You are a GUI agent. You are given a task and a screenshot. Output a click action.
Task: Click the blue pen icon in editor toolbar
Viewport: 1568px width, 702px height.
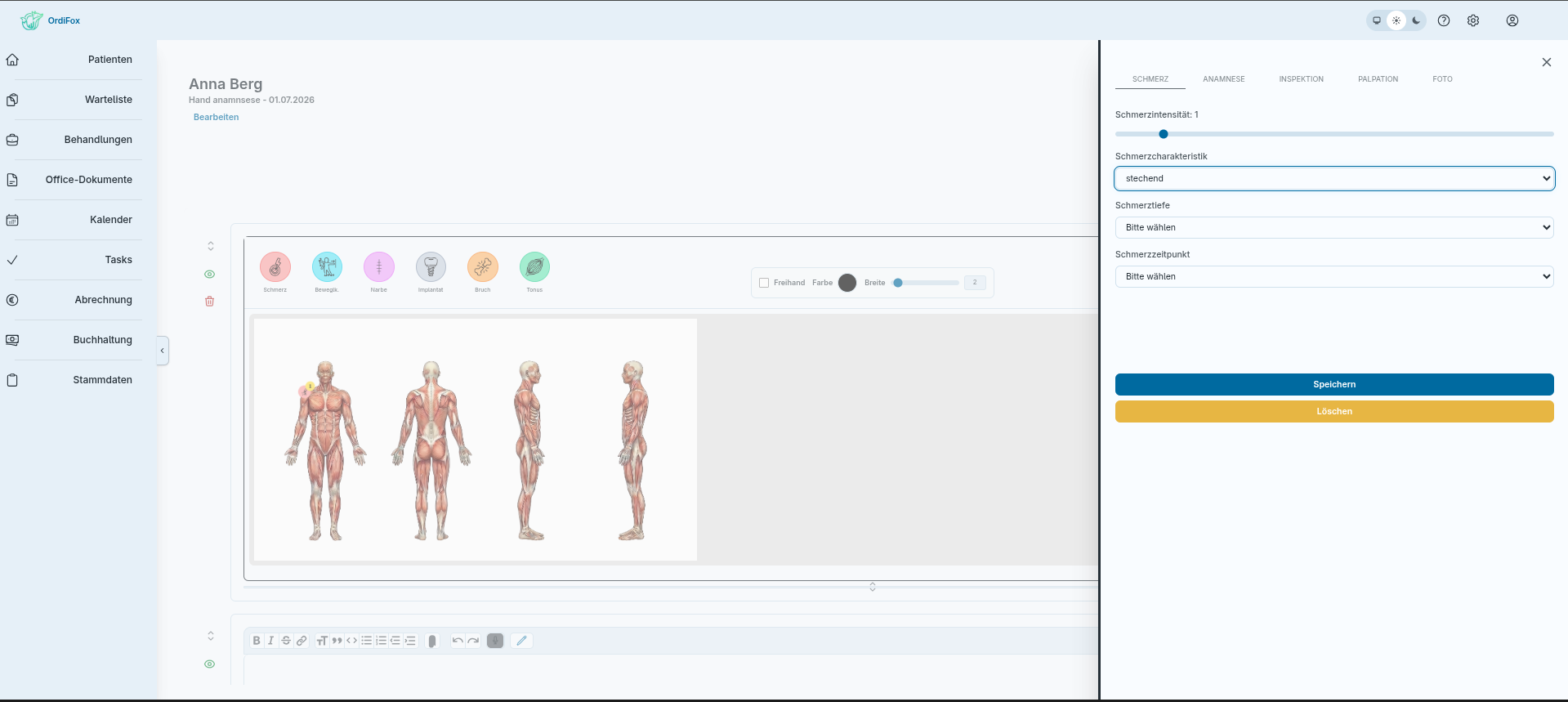coord(521,641)
